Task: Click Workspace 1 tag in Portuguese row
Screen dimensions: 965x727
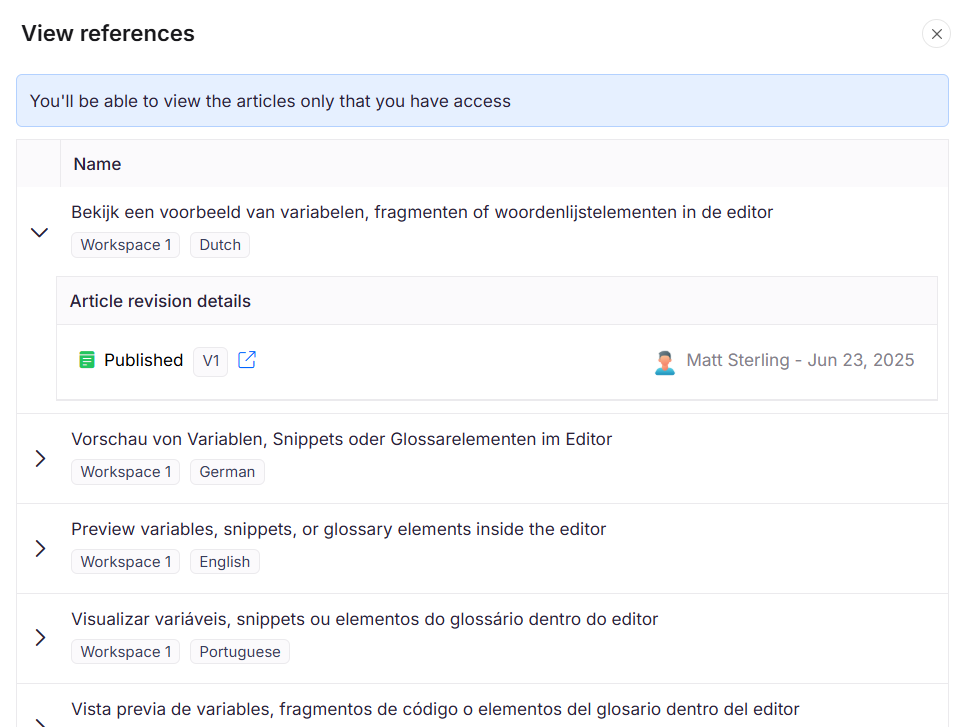Action: (x=126, y=652)
